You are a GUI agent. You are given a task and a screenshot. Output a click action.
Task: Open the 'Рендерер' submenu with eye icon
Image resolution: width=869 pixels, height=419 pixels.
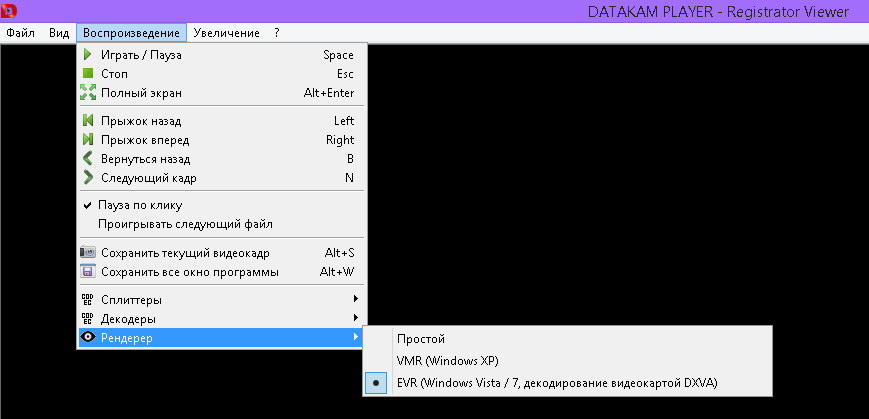pos(127,338)
